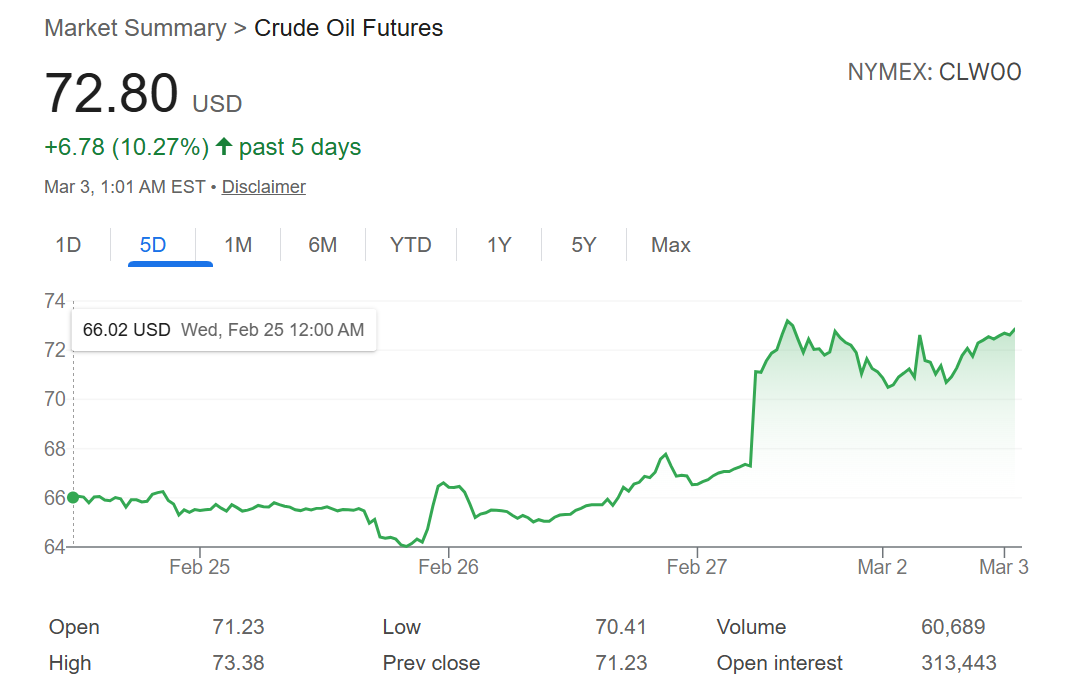Click the NYMEX: CLW00 ticker label
Viewport: 1065px width, 690px height.
[934, 72]
